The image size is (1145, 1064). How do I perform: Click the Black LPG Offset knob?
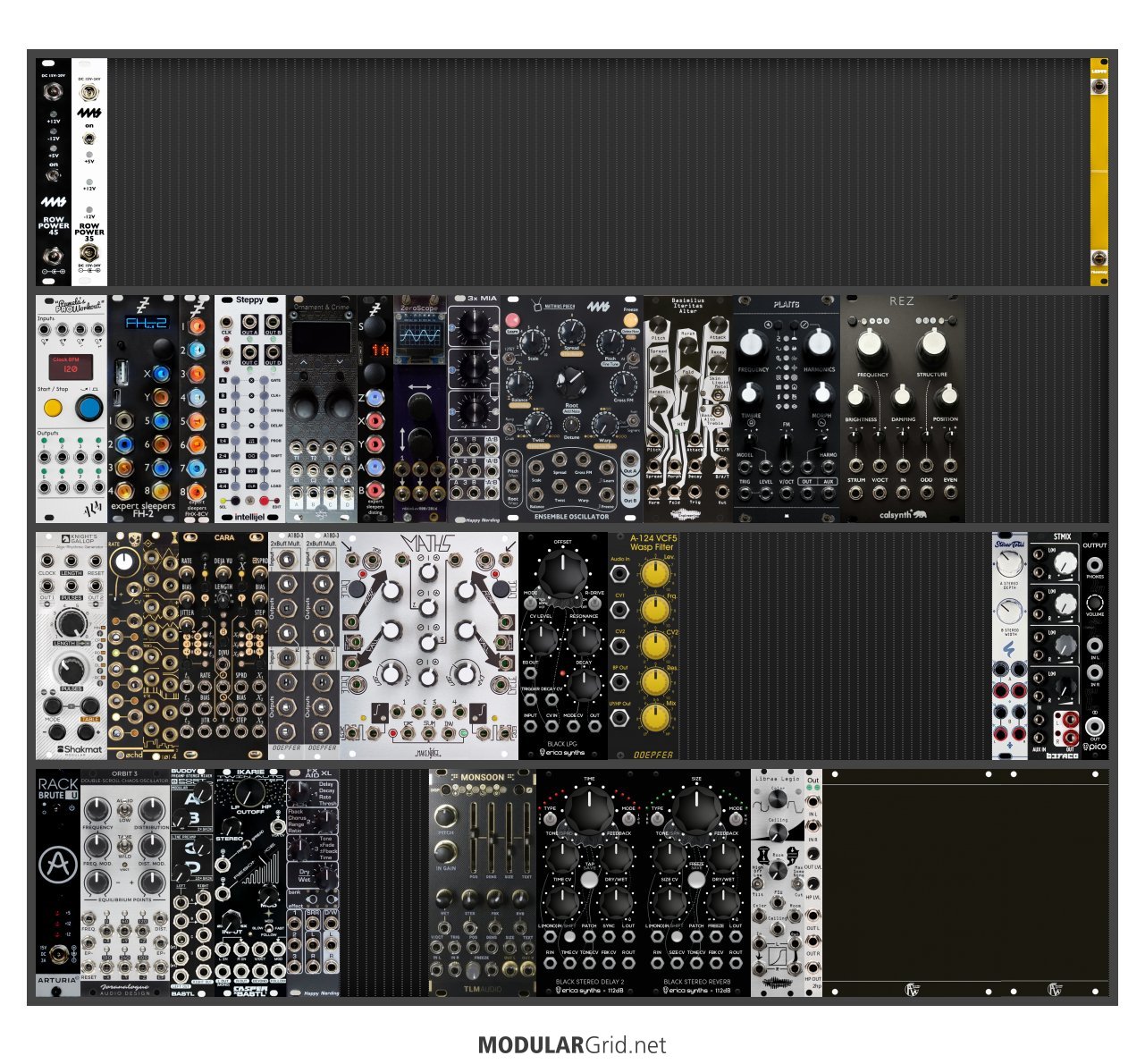563,572
